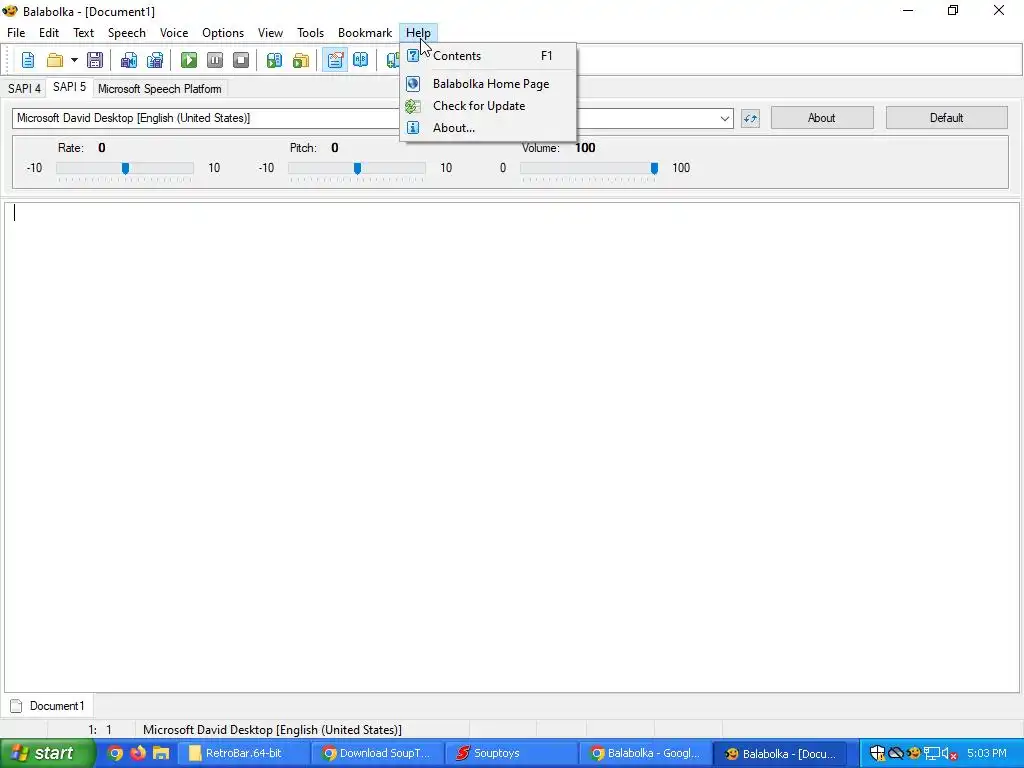Open Balabolka Home Page from Help menu

[x=488, y=84]
